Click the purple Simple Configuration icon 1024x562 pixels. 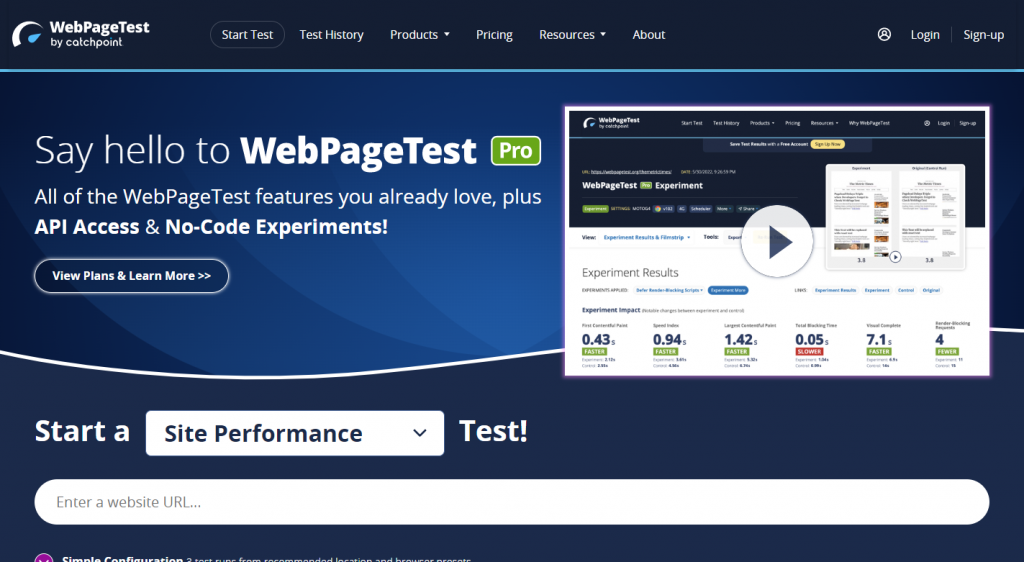click(x=44, y=558)
